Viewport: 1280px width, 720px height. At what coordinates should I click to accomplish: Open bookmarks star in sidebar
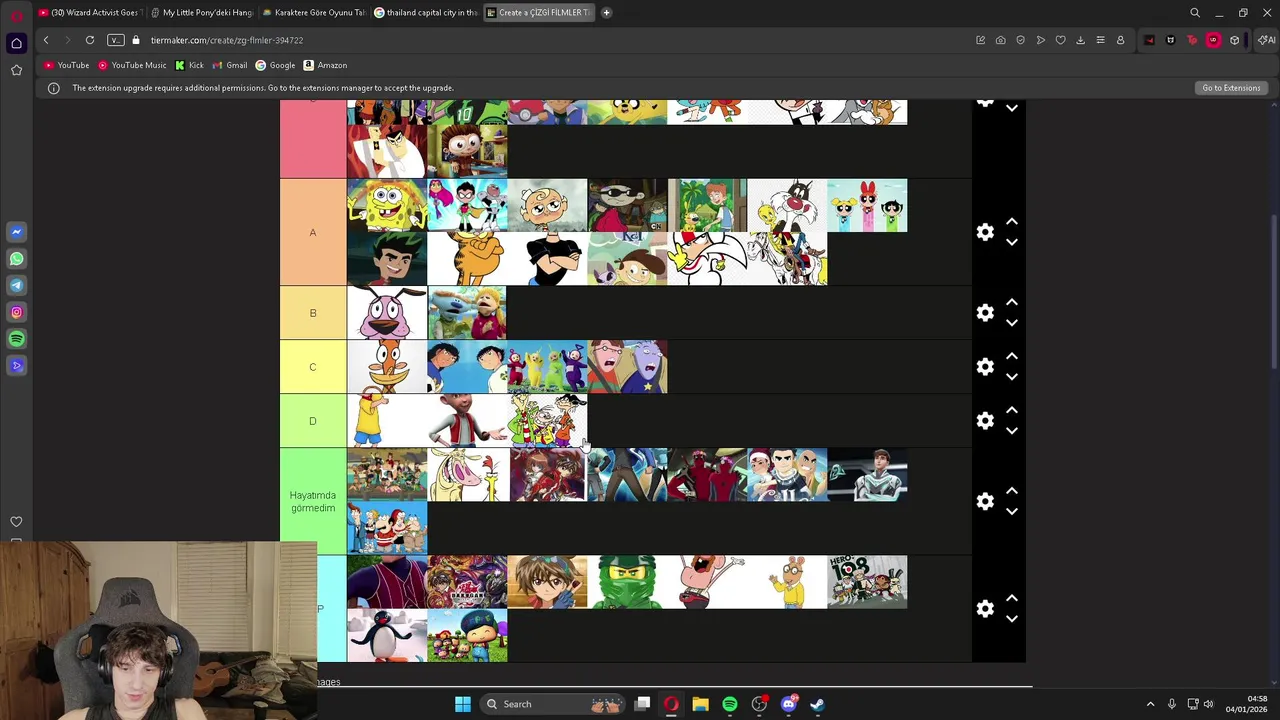click(x=16, y=70)
